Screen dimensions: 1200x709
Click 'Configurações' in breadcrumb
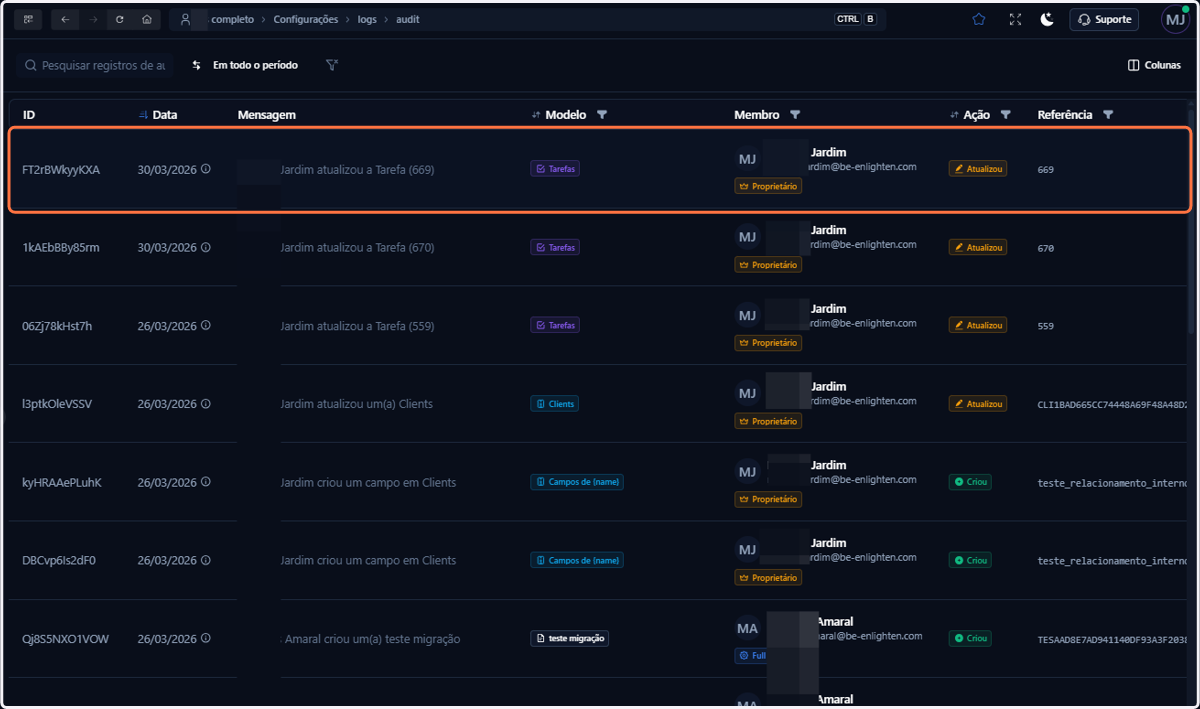[308, 19]
